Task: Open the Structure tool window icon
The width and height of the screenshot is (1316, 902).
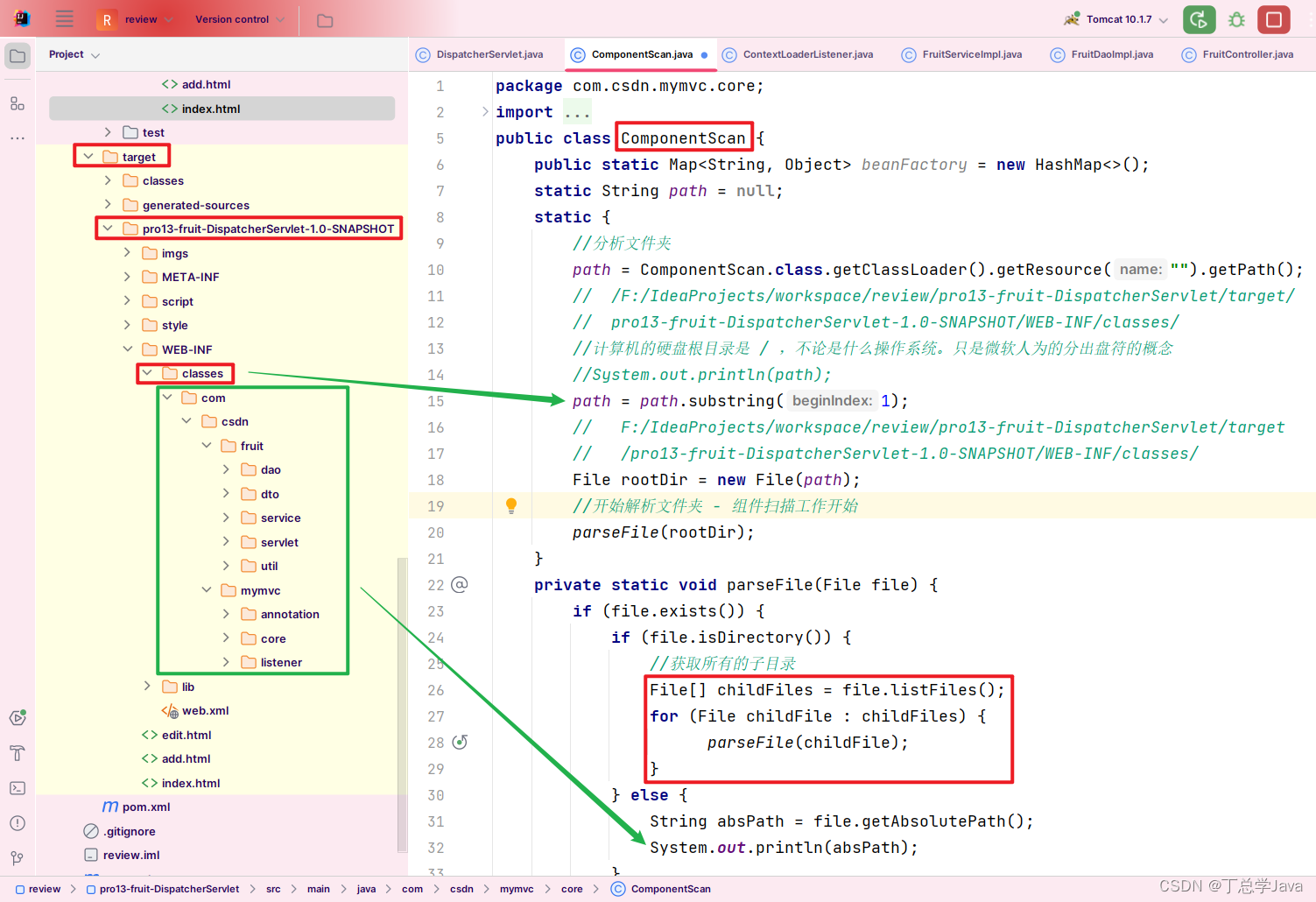Action: pos(18,103)
